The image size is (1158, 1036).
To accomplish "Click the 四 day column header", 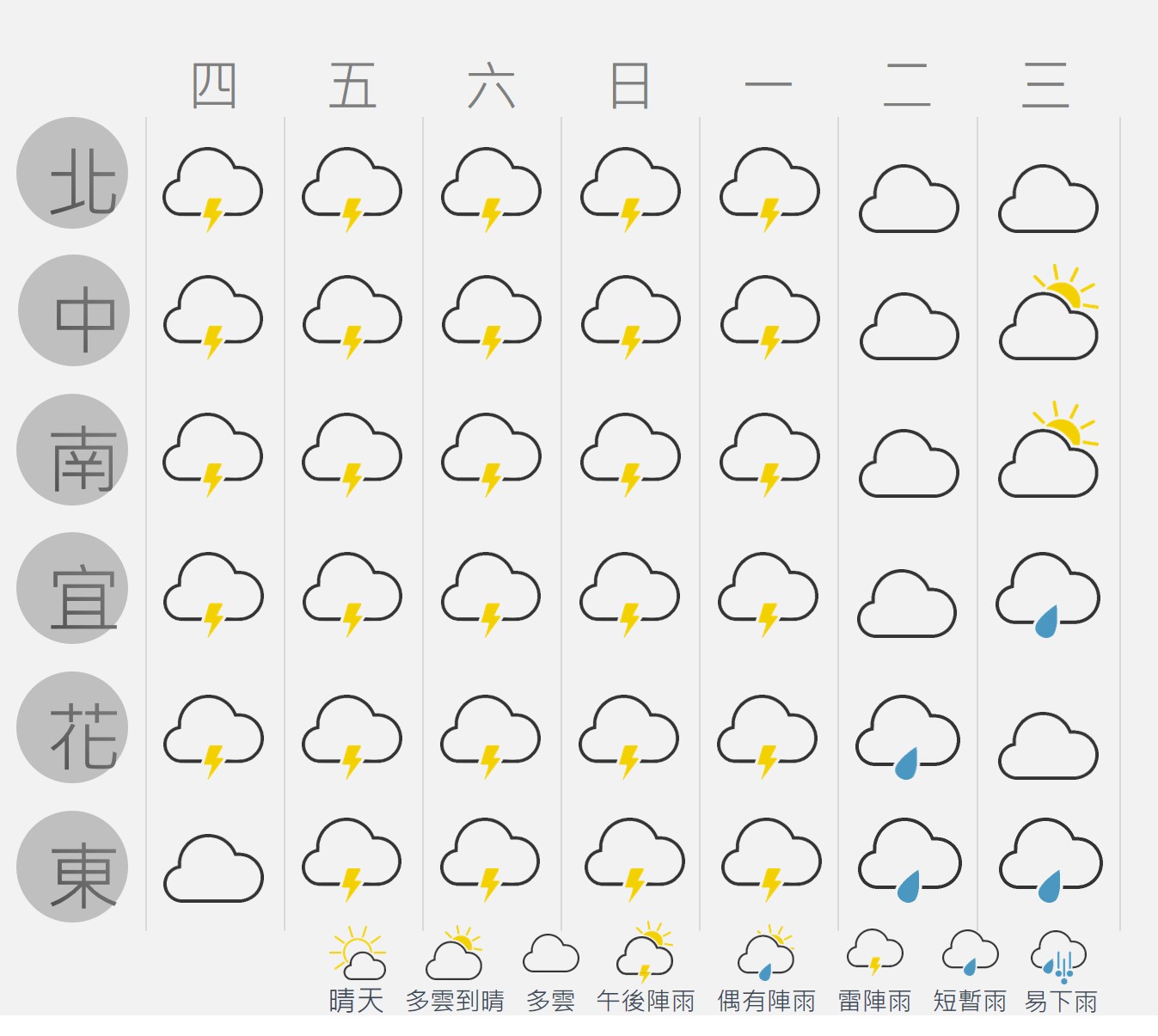I will pyautogui.click(x=214, y=86).
